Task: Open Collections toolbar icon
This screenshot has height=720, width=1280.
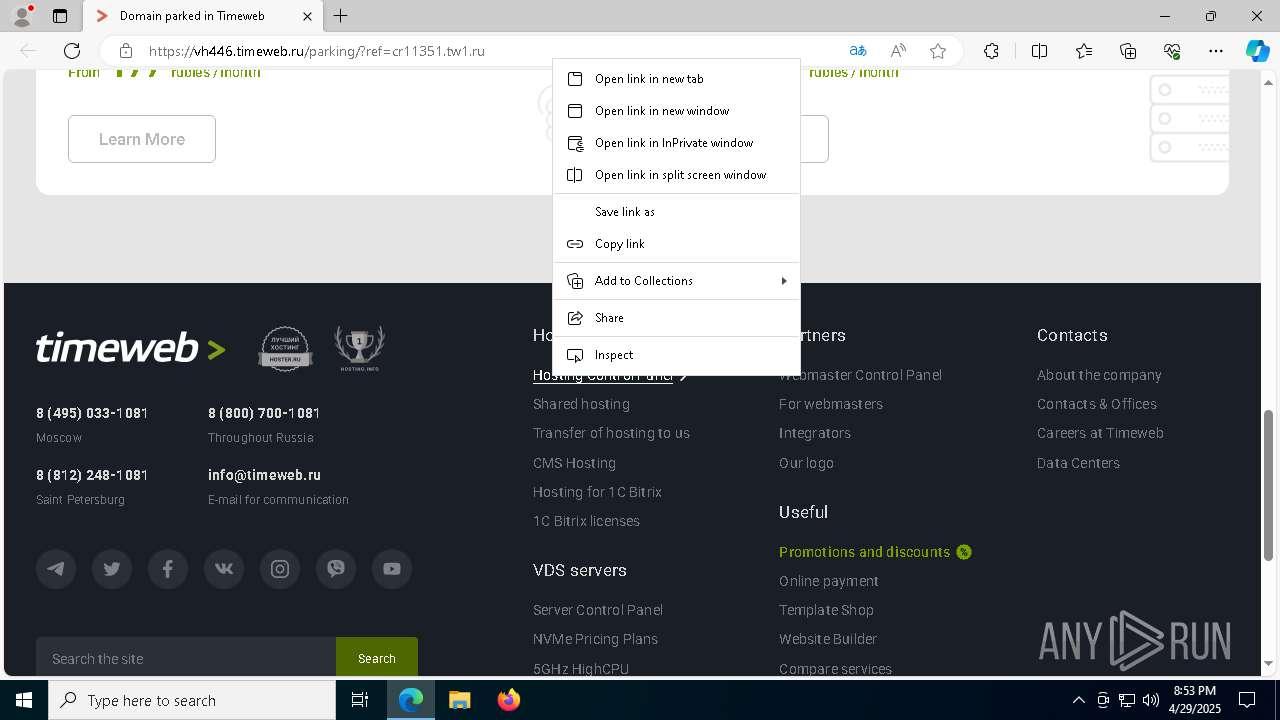Action: click(x=1128, y=51)
